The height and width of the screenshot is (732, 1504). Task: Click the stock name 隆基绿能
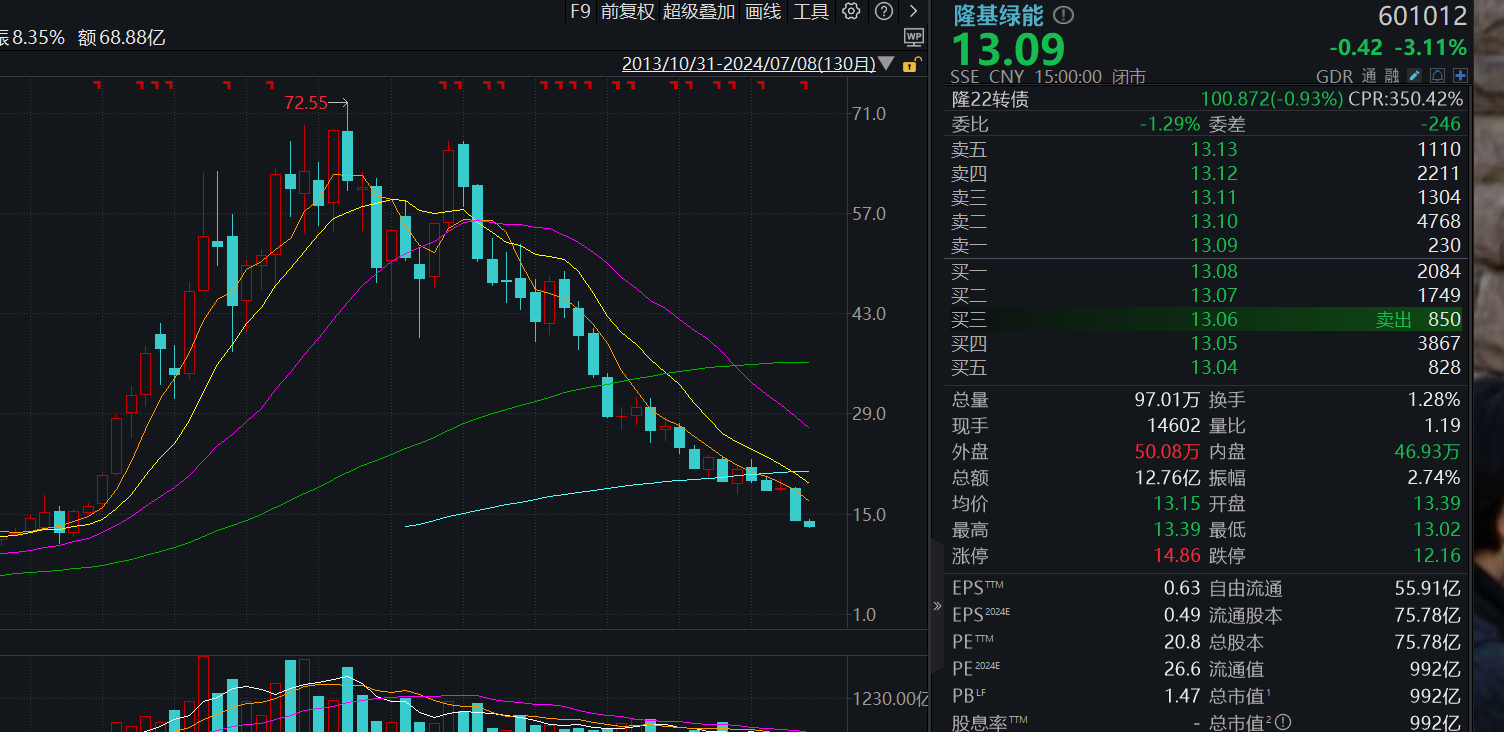pos(998,15)
